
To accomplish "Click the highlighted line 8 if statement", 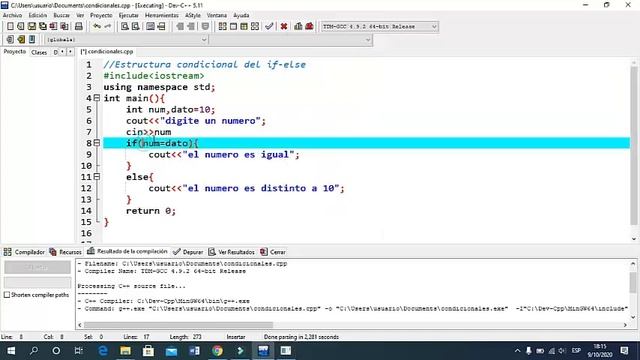I will (x=162, y=143).
